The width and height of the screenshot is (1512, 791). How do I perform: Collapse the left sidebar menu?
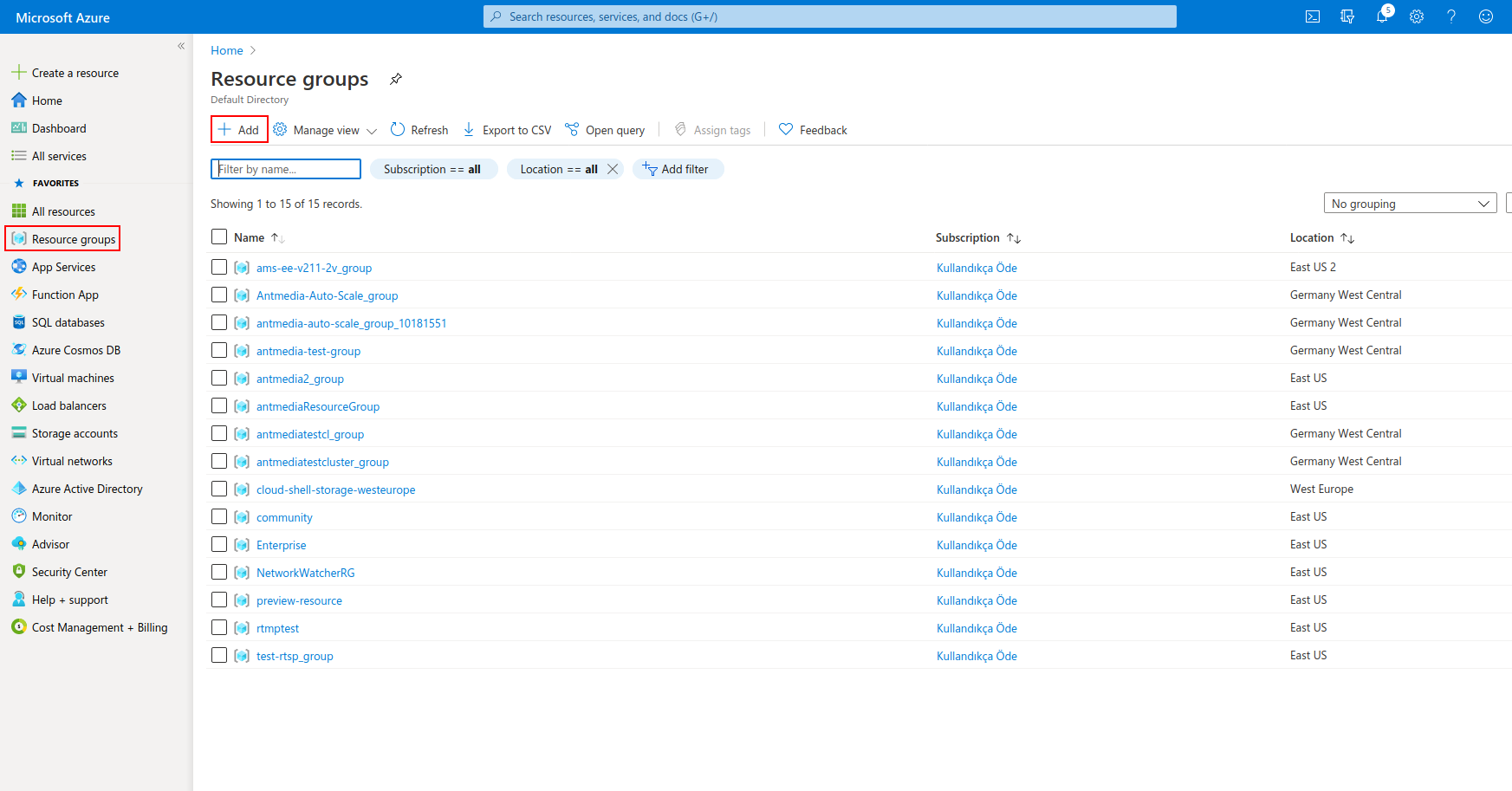181,46
